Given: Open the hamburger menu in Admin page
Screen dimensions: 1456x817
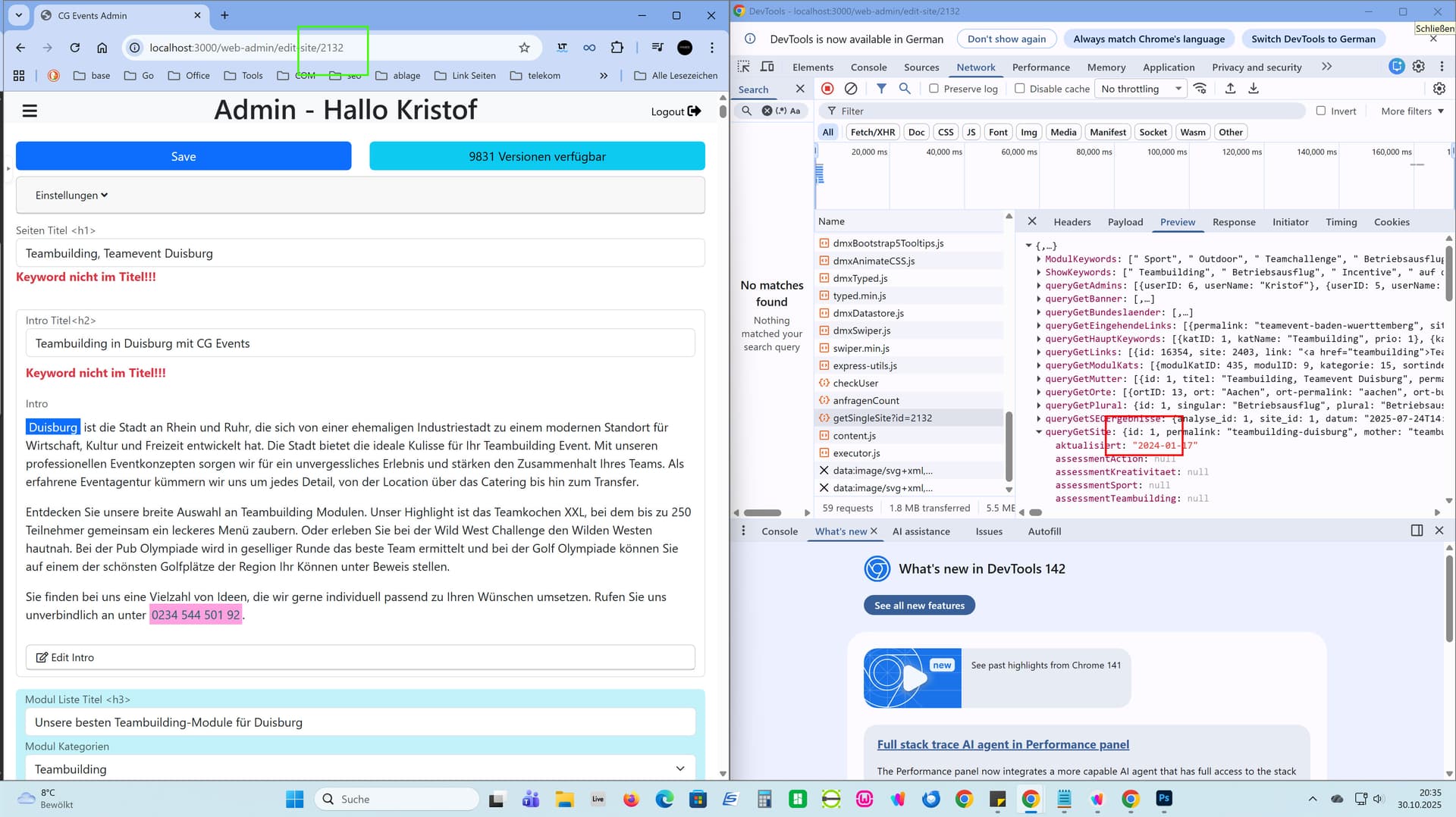Looking at the screenshot, I should [x=30, y=111].
